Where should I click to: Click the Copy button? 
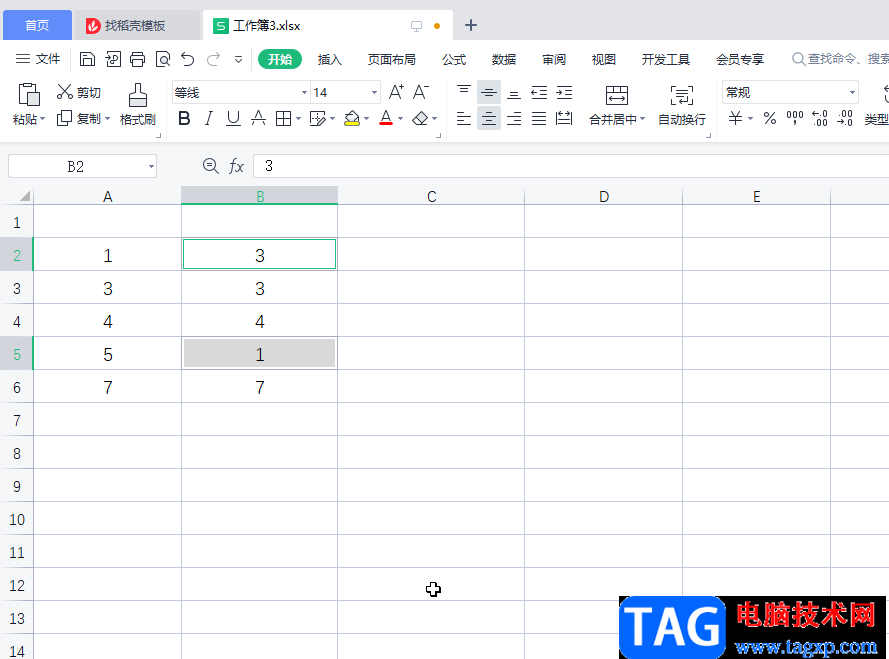coord(83,119)
